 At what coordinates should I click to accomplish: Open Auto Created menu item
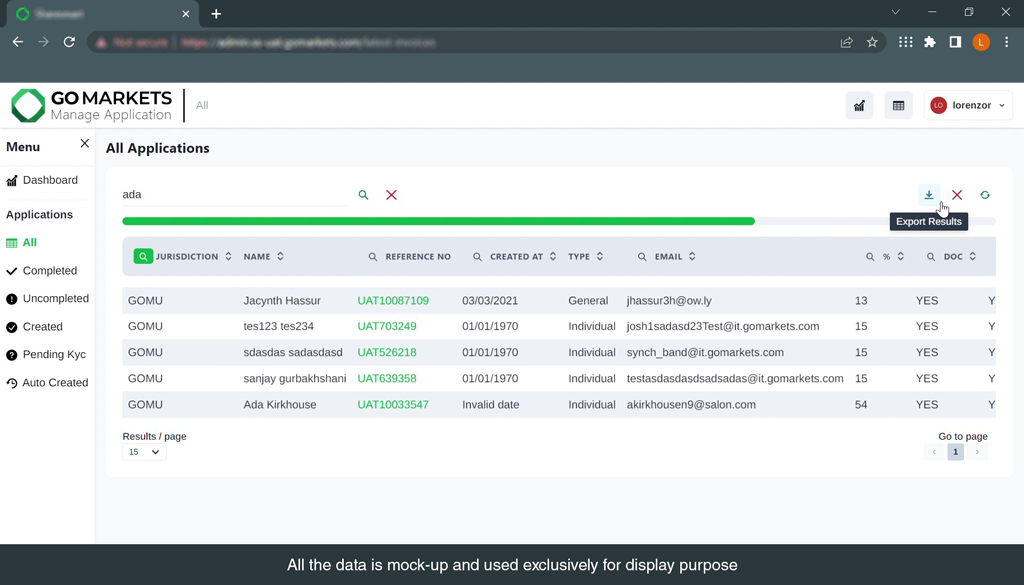[47, 383]
